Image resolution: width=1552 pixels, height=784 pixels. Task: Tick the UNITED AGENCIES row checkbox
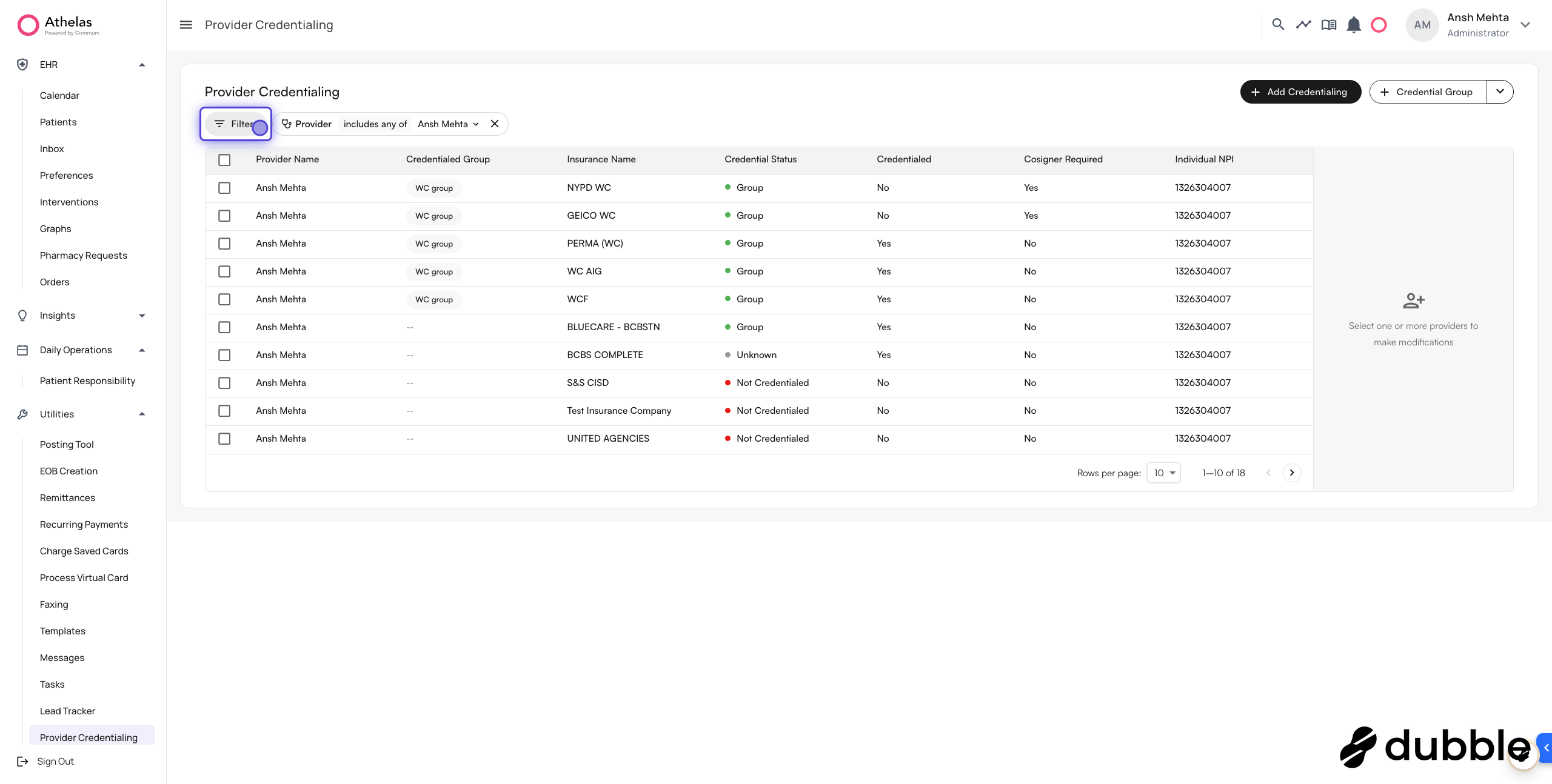(x=224, y=439)
